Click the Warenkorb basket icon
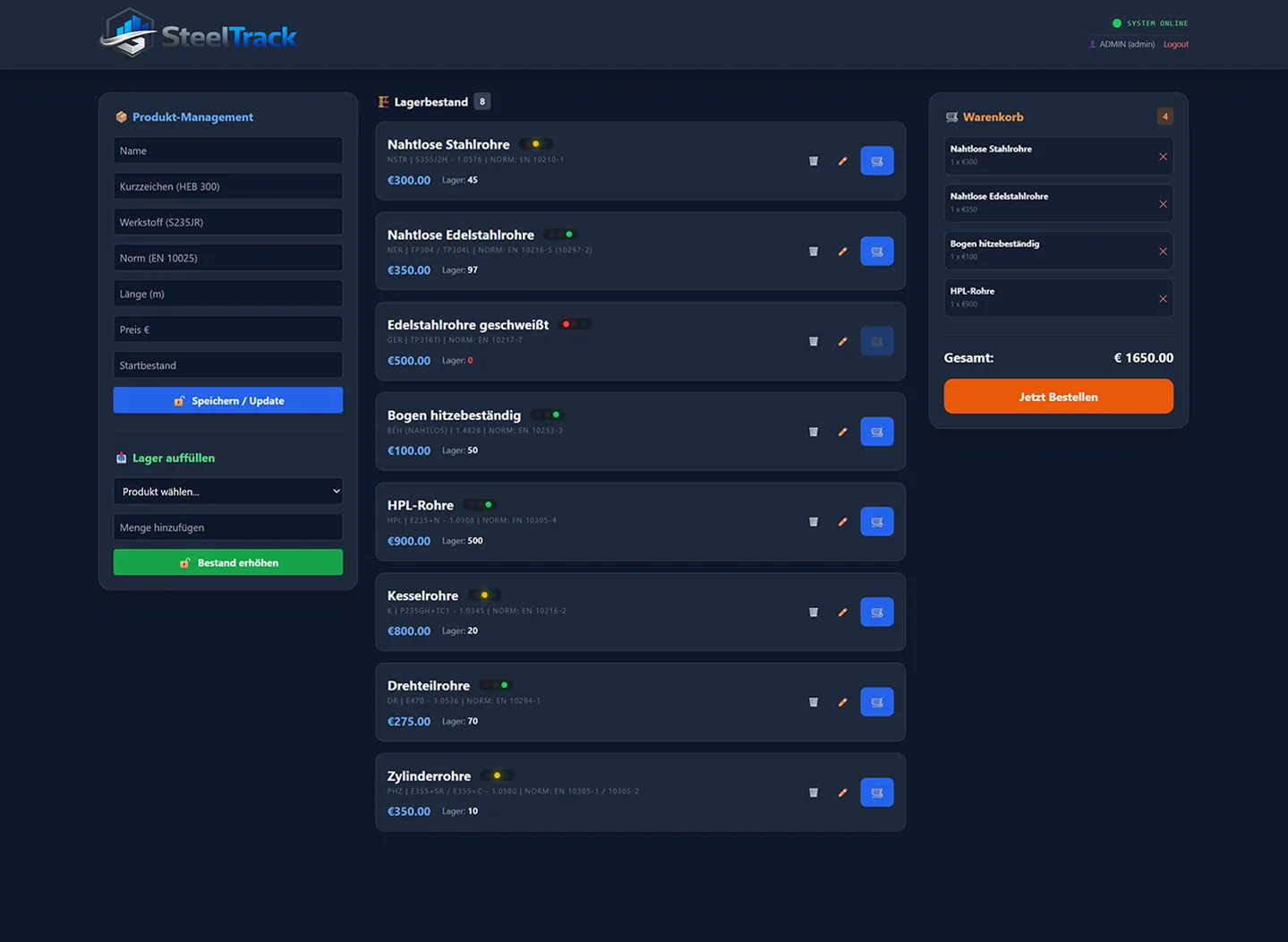This screenshot has width=1288, height=942. (x=951, y=116)
